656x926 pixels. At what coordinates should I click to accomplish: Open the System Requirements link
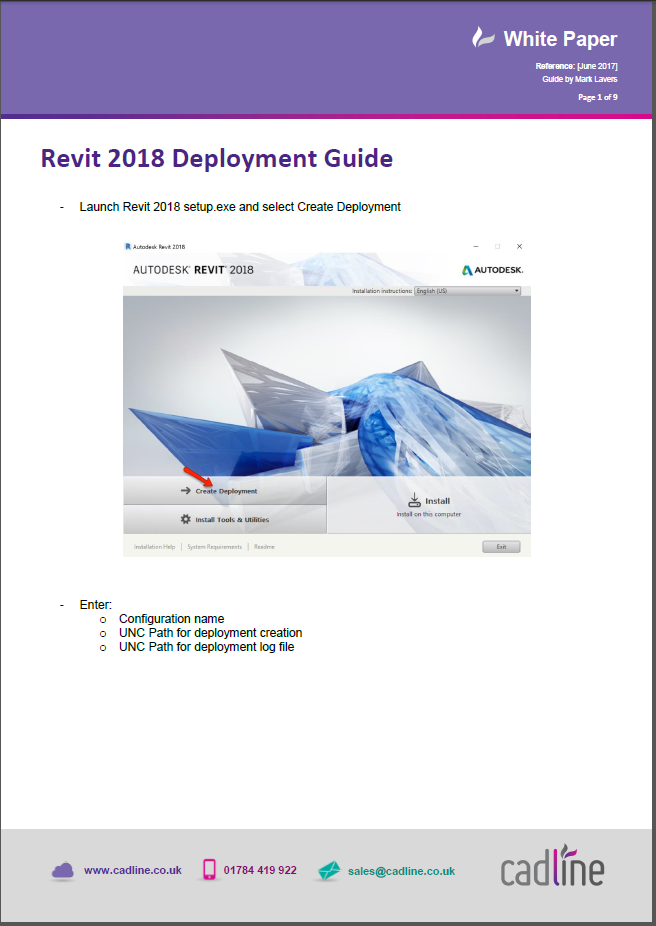pos(214,547)
